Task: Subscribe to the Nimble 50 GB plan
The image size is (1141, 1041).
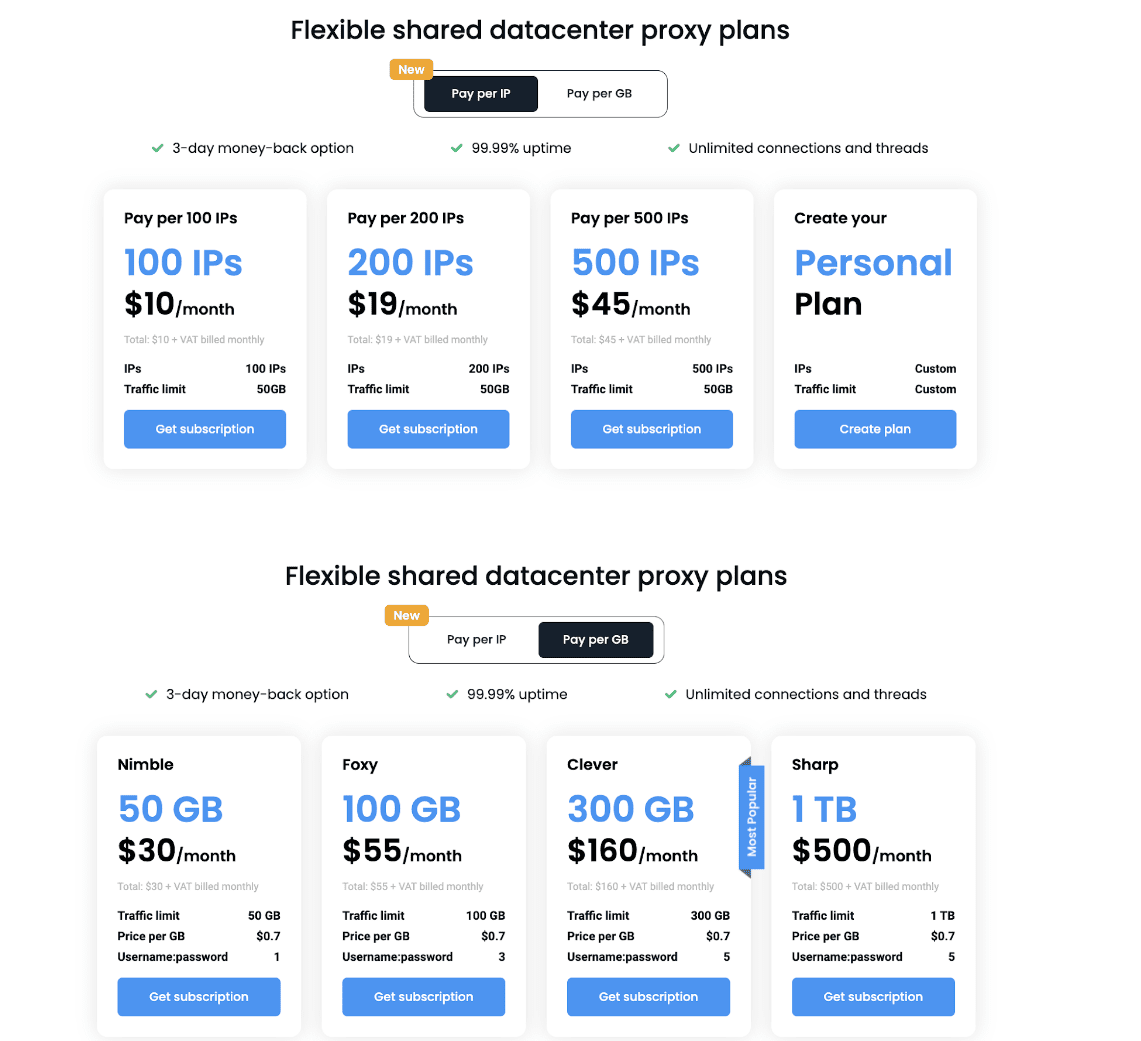Action: tap(199, 997)
